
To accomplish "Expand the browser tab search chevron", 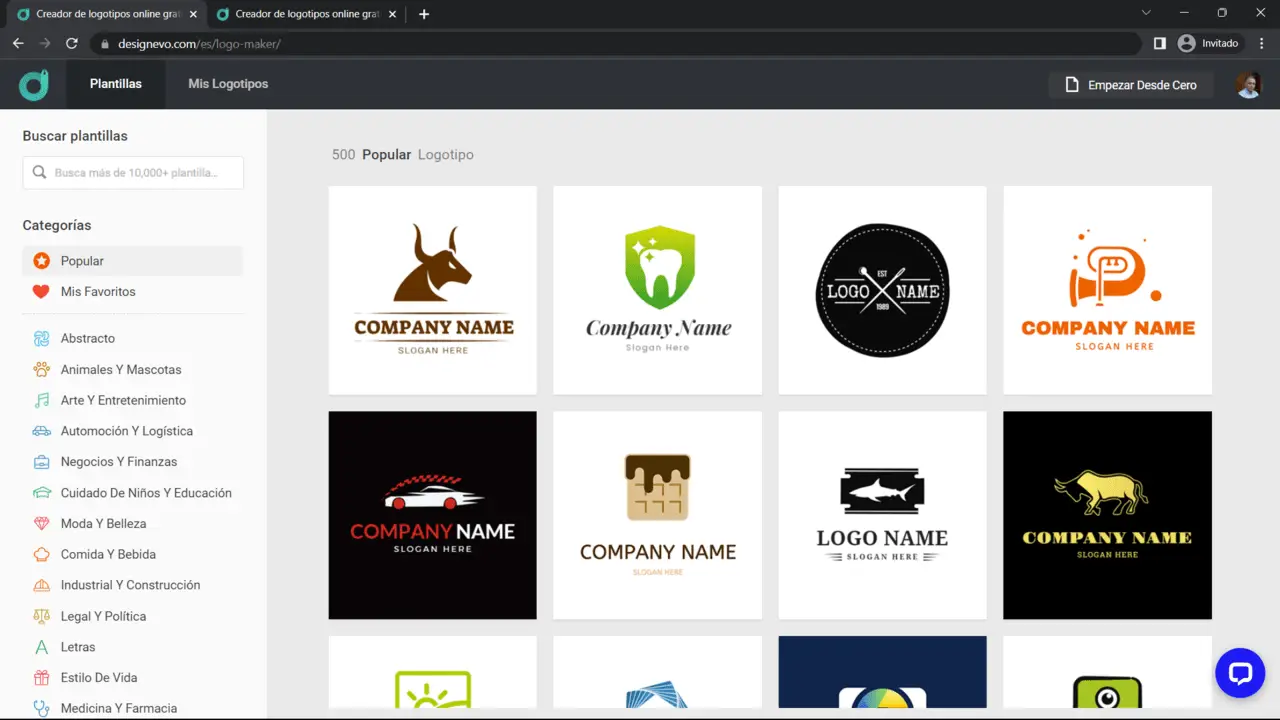I will 1146,13.
